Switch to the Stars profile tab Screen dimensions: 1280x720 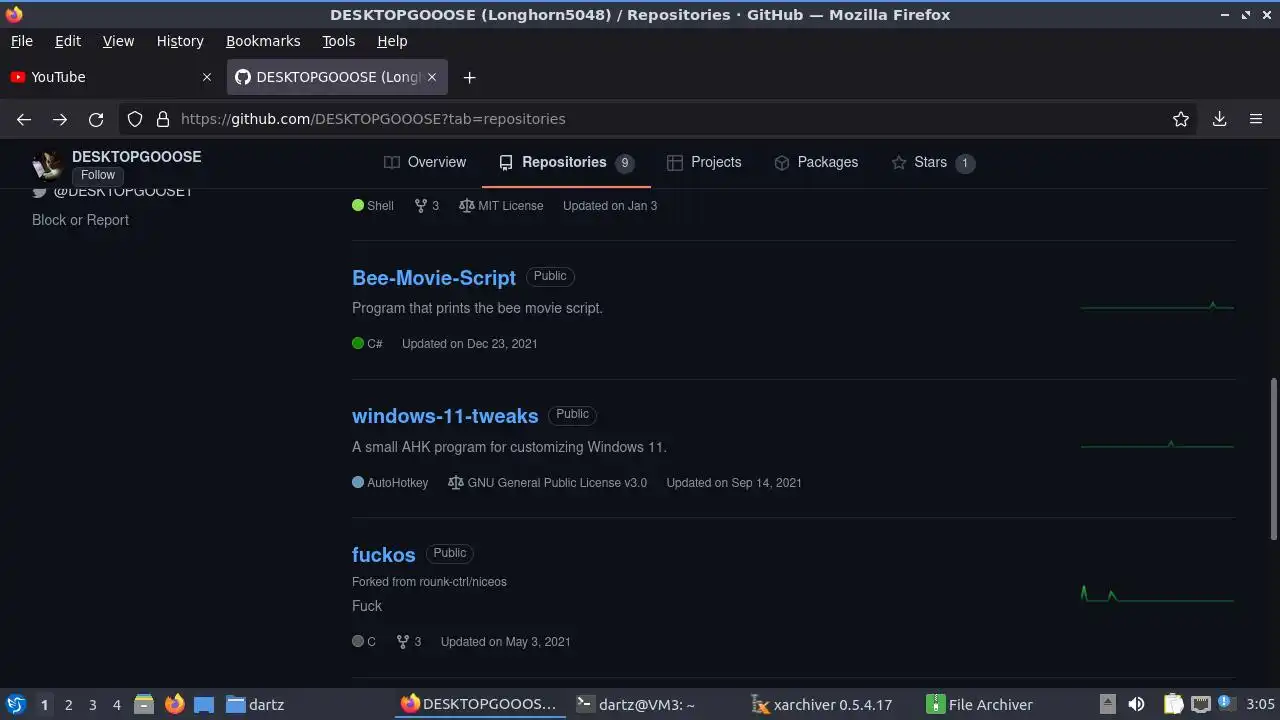coord(932,162)
